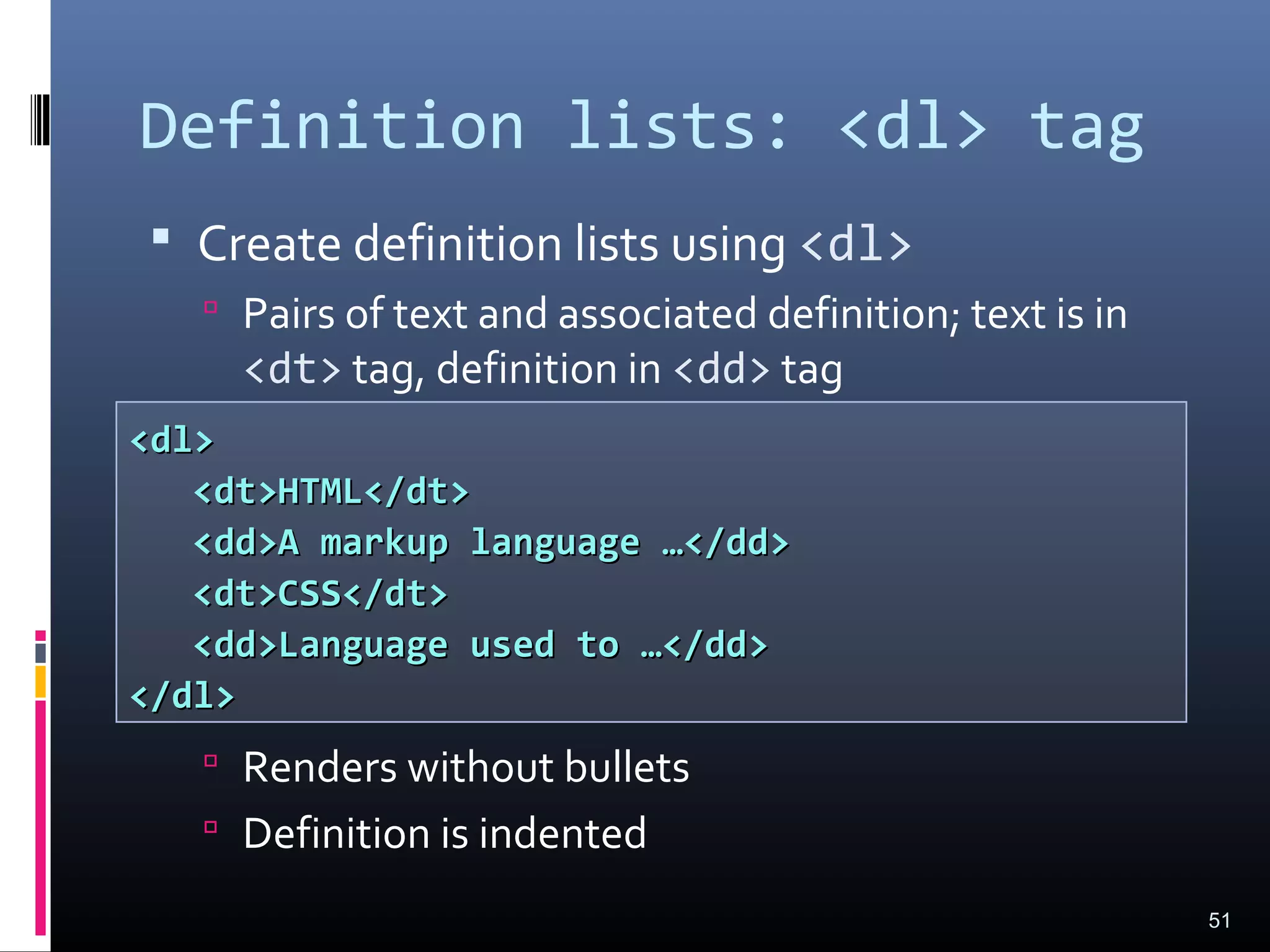The height and width of the screenshot is (952, 1270).
Task: Click the text 'Create definition lists using <dl>'
Action: (x=554, y=244)
